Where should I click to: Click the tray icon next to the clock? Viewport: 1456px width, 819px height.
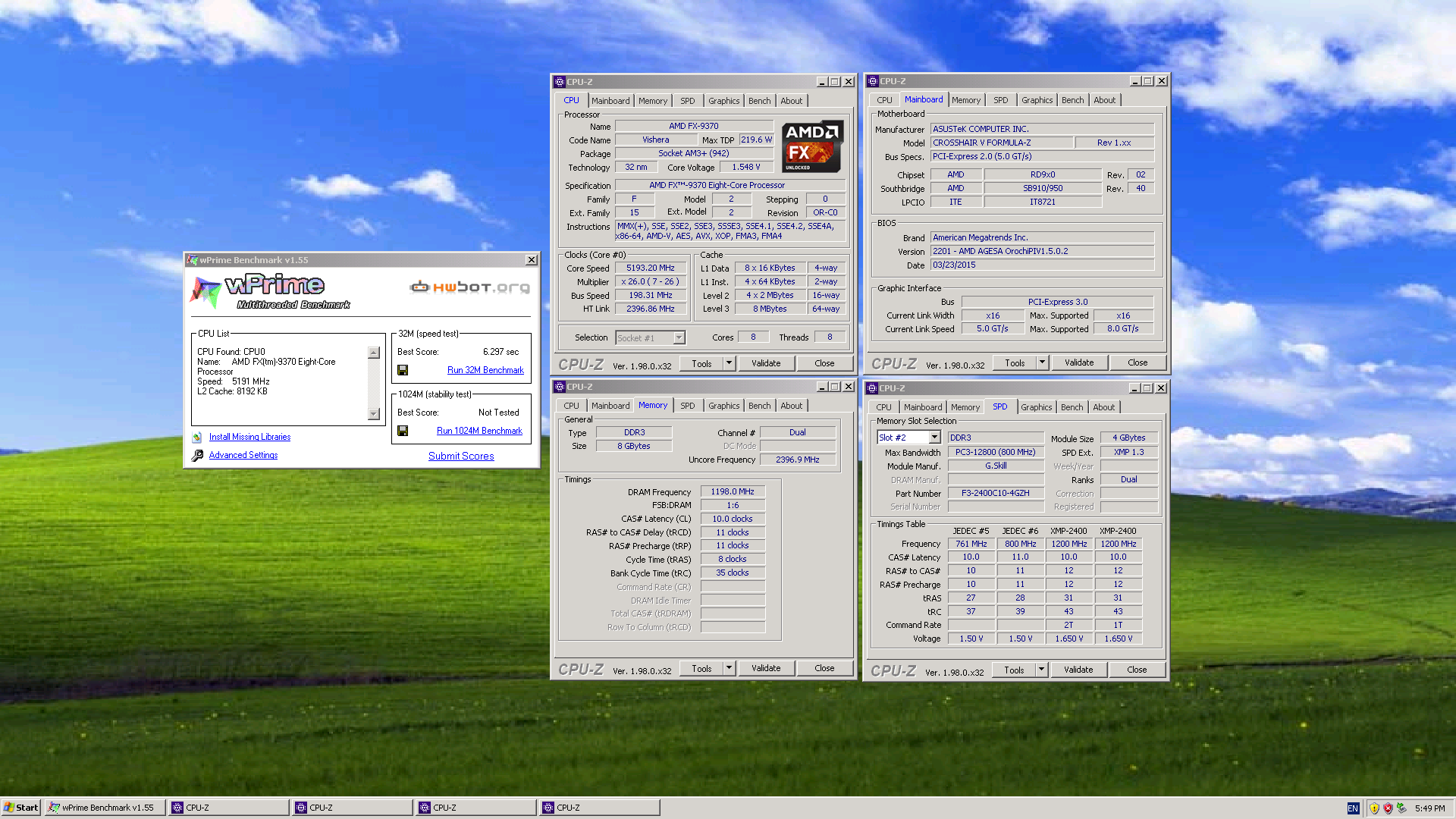[1401, 808]
